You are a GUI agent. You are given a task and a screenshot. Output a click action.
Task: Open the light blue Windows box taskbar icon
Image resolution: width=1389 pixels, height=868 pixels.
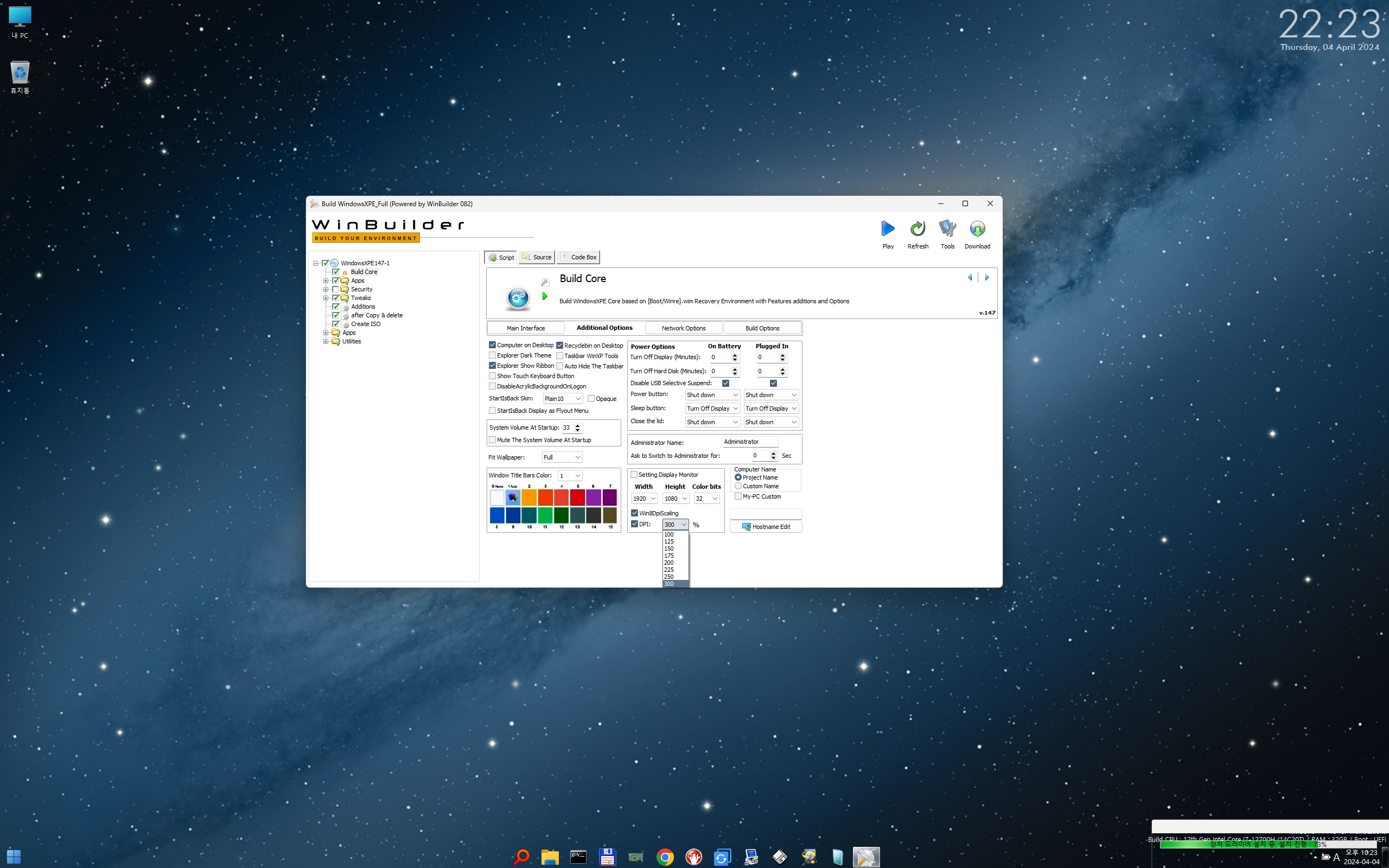[x=837, y=857]
